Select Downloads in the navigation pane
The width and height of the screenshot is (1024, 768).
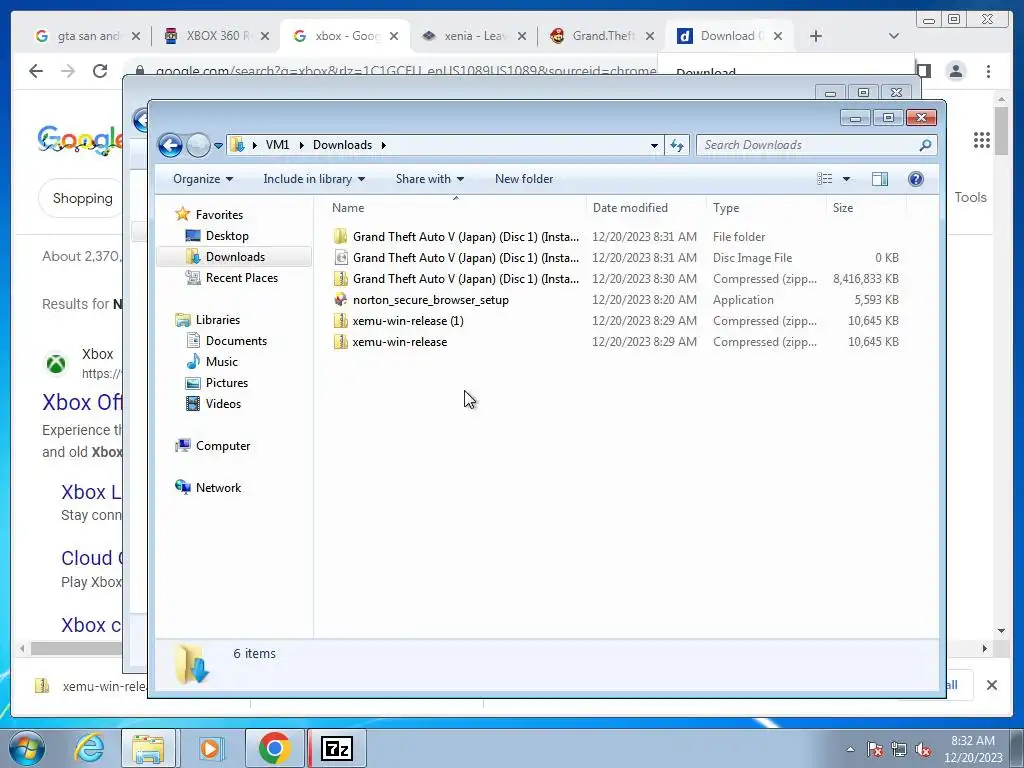pos(234,257)
